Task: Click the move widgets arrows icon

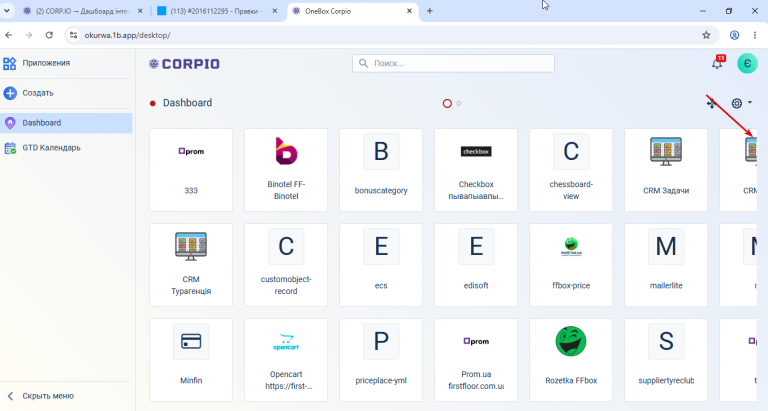Action: tap(711, 103)
